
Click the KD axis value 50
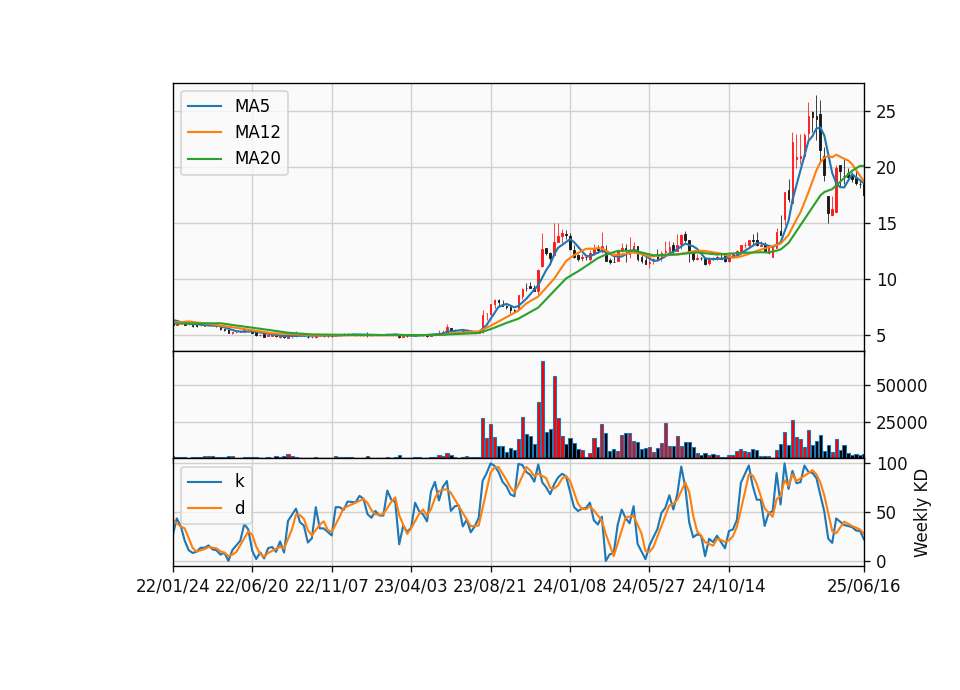886,513
